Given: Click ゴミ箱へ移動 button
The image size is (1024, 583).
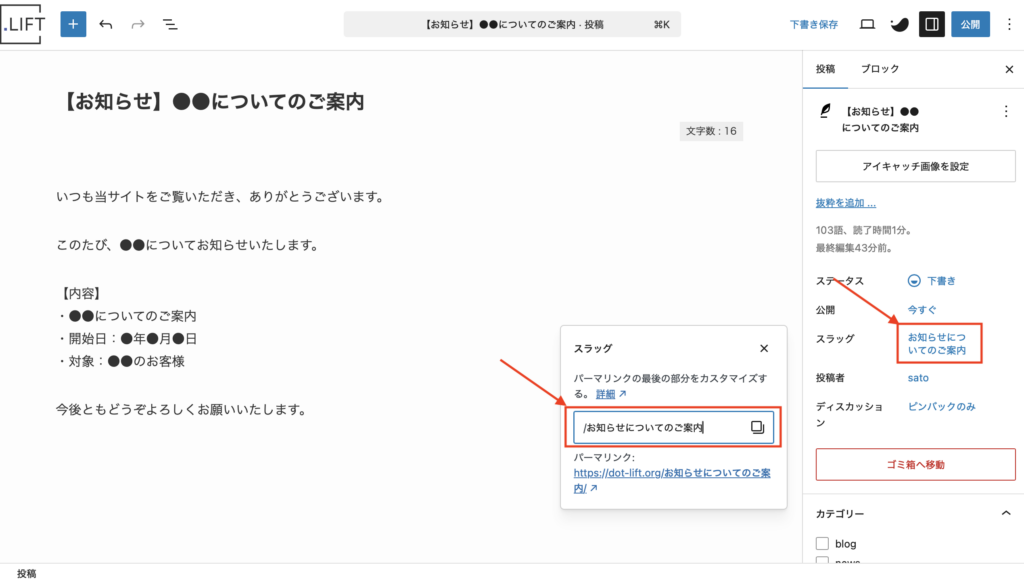Looking at the screenshot, I should click(x=915, y=464).
